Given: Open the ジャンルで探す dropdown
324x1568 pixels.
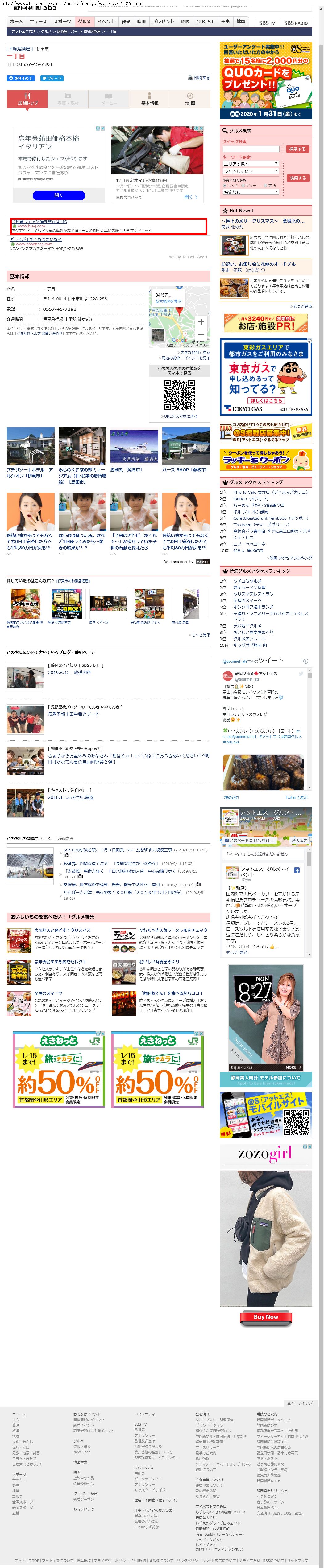Looking at the screenshot, I should coord(250,172).
